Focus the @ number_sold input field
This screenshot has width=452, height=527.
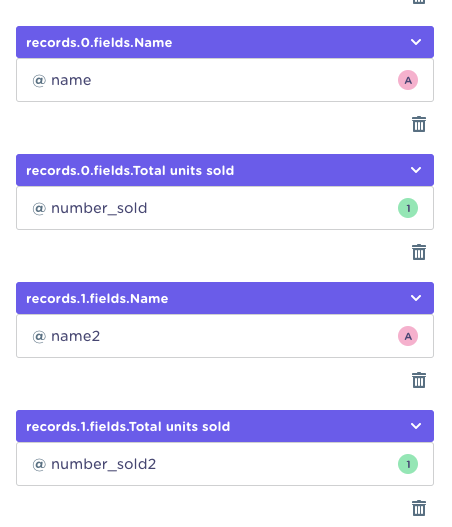coord(225,208)
